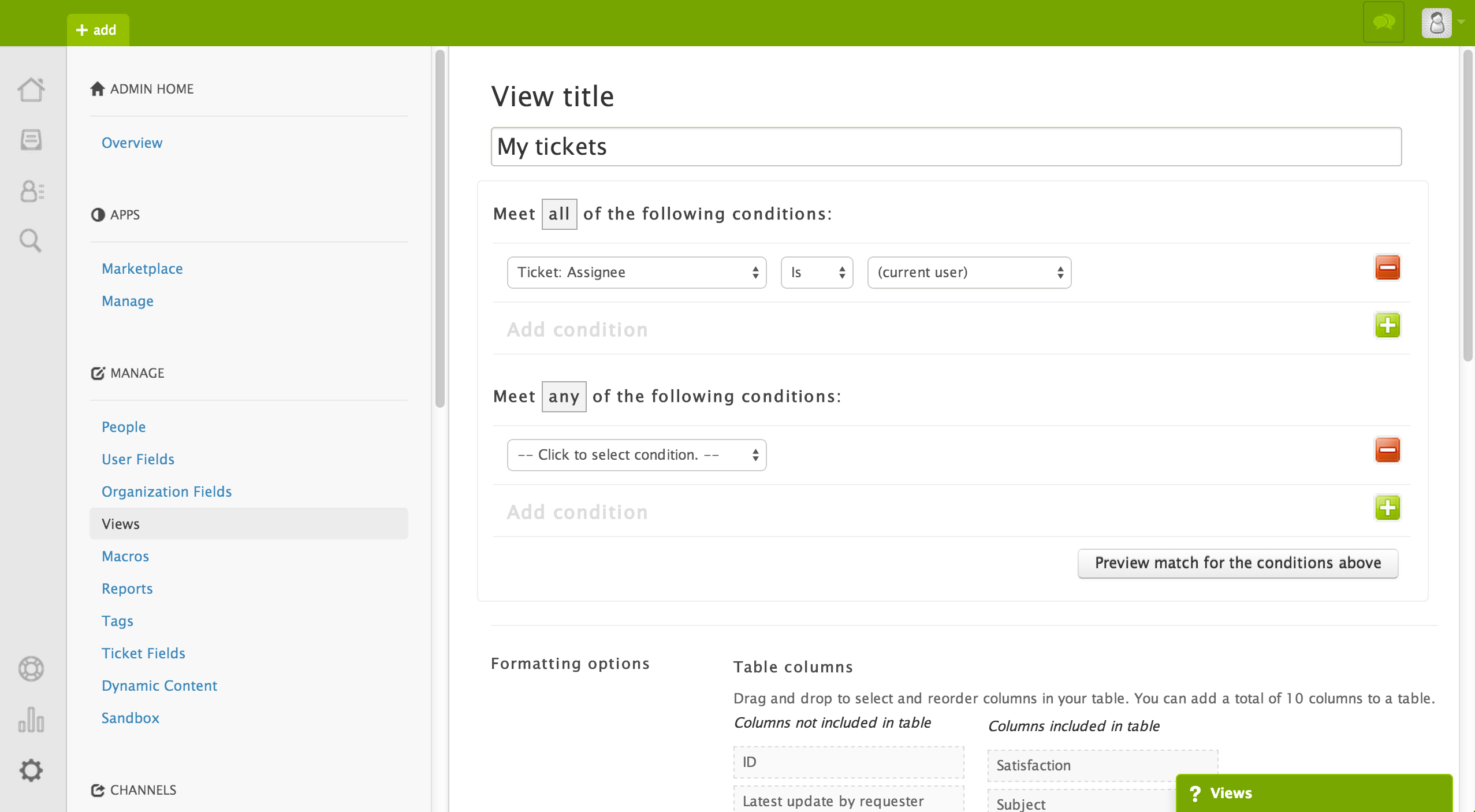Open Dynamic Content settings
1475x812 pixels.
point(159,686)
